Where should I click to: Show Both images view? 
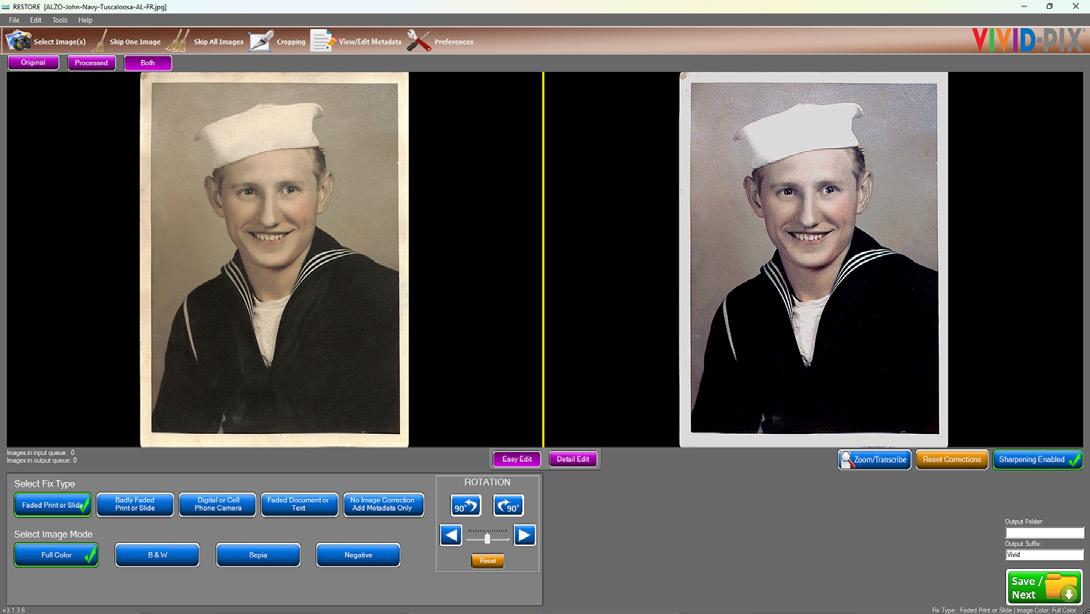click(147, 63)
